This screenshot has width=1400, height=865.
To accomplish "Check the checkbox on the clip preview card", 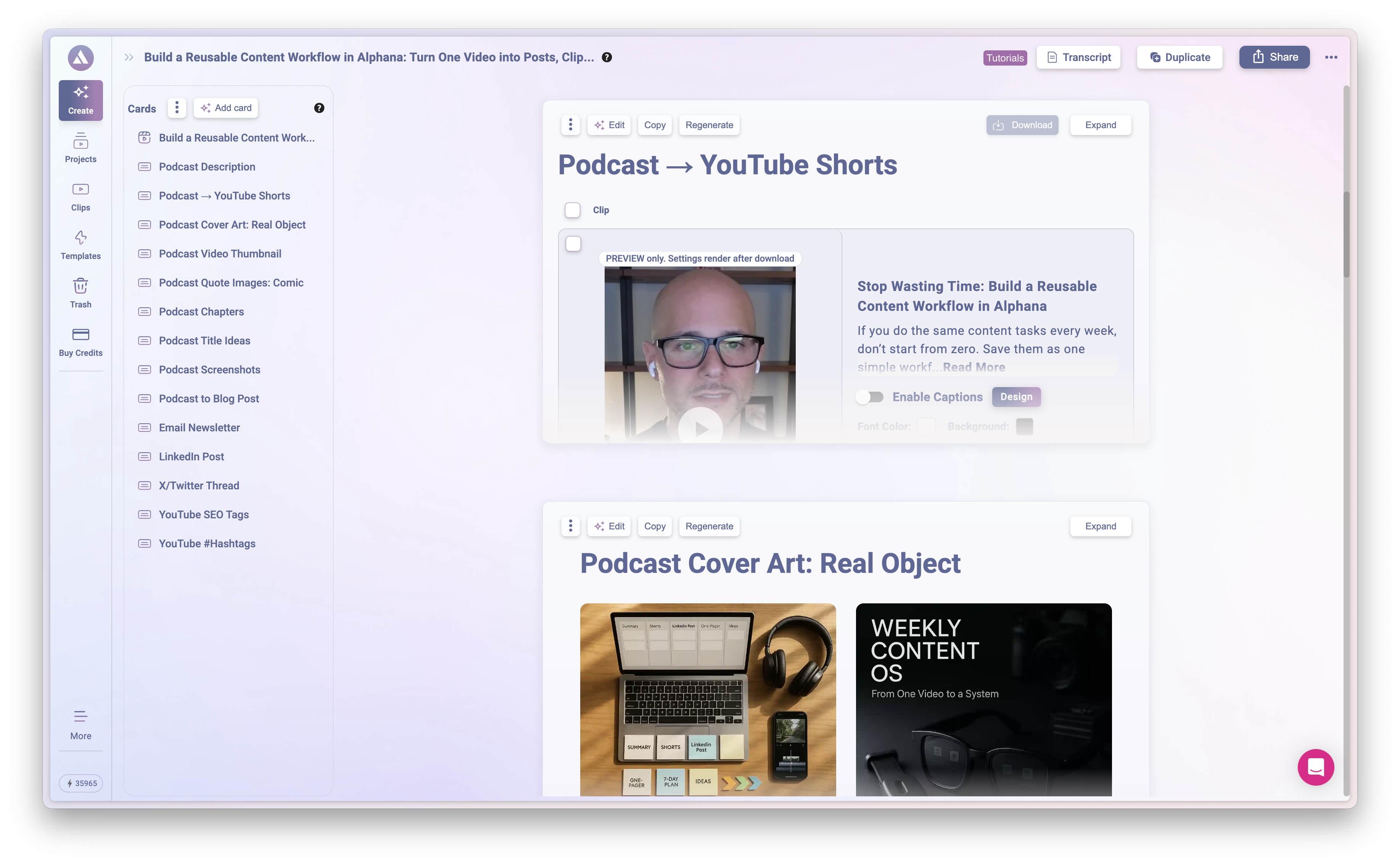I will point(573,243).
